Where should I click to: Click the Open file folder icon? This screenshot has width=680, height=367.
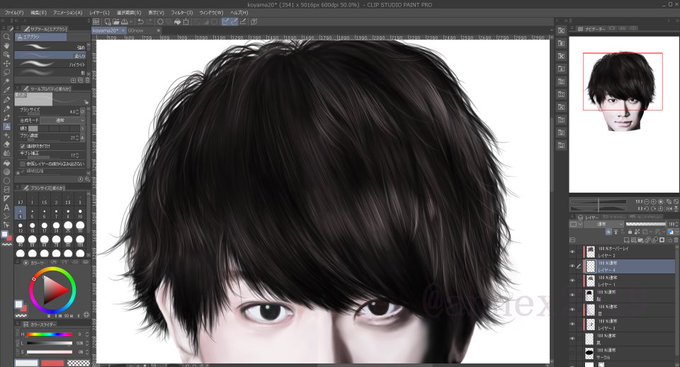point(116,21)
